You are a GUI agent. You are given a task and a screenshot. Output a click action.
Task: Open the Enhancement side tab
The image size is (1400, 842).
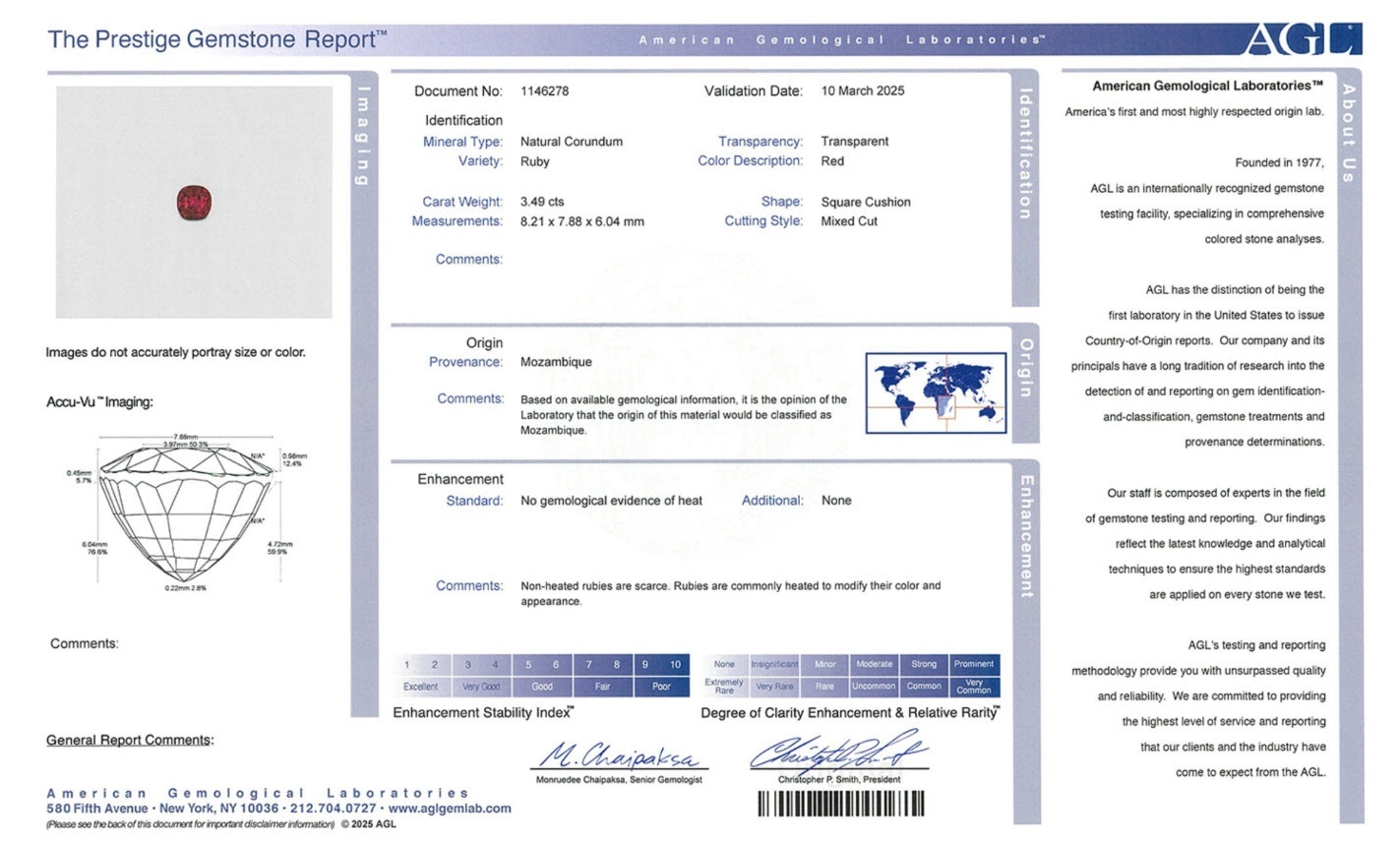pyautogui.click(x=1025, y=536)
